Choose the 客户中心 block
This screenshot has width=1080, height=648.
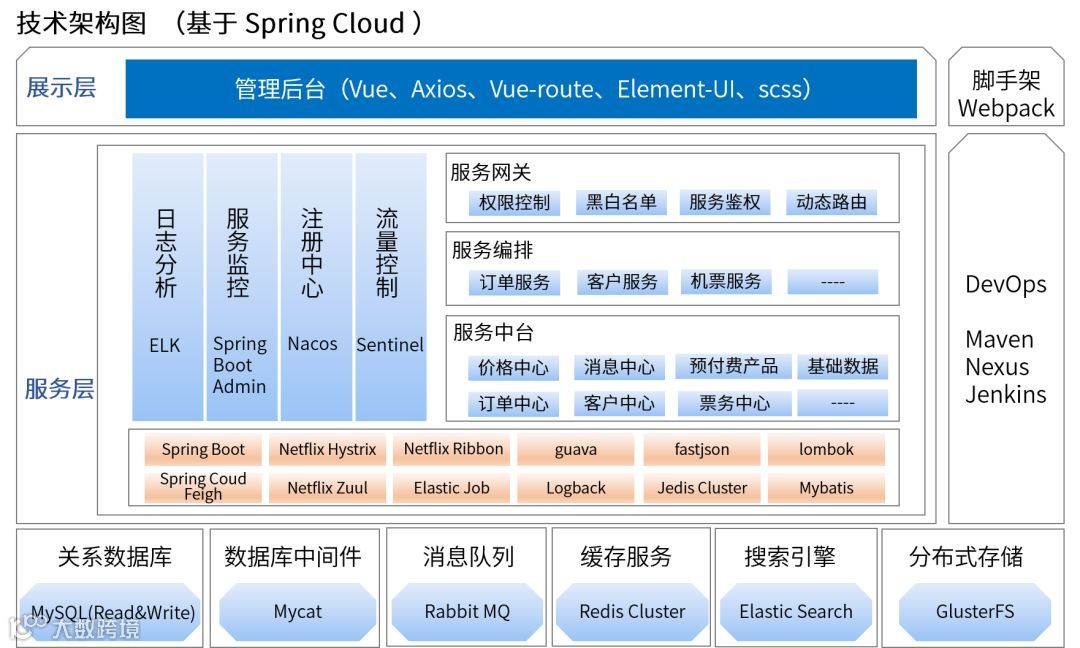(x=619, y=403)
